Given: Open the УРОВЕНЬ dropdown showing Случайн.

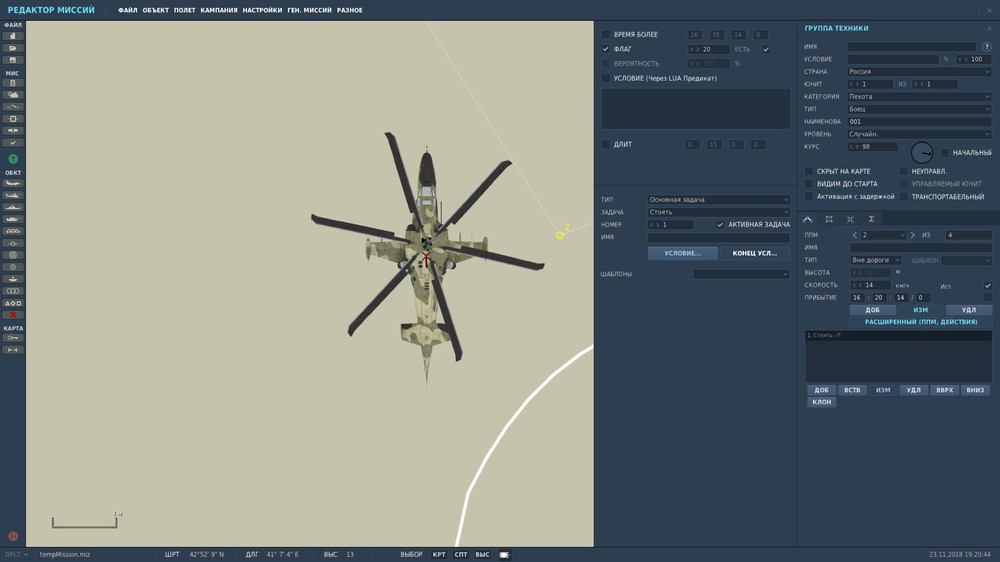Looking at the screenshot, I should point(919,134).
